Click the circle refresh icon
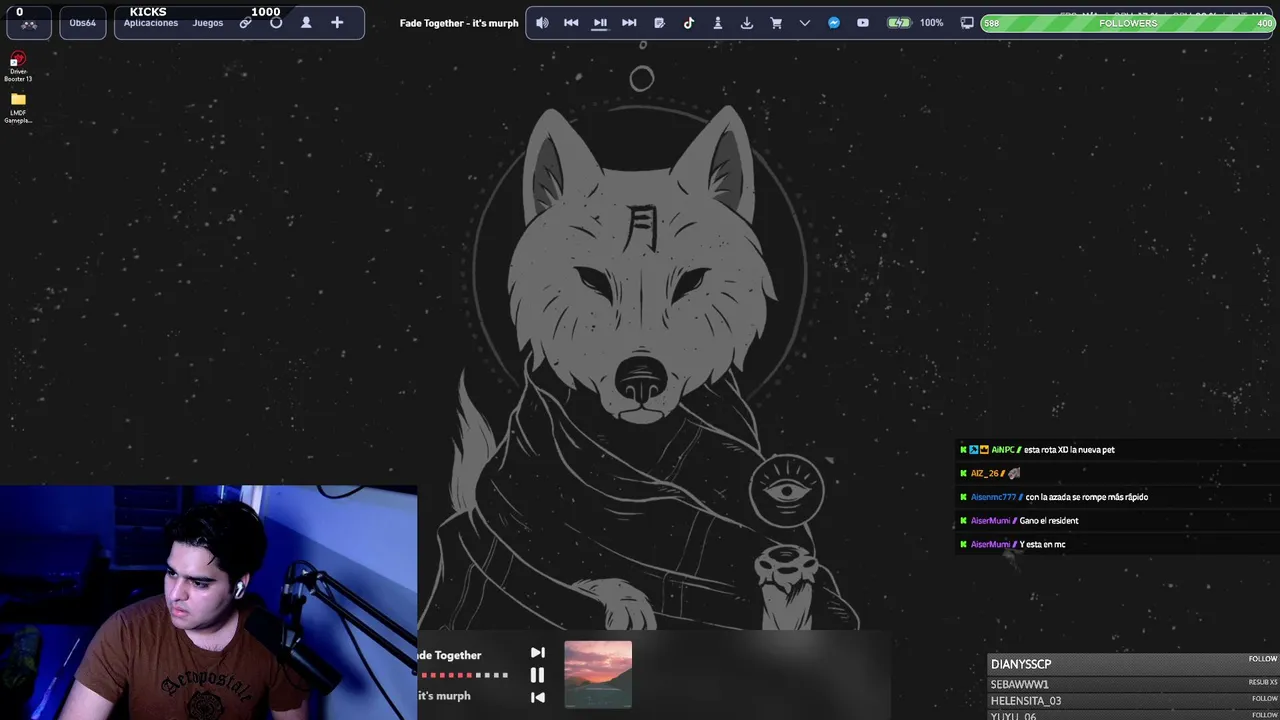This screenshot has height=720, width=1280. [276, 23]
